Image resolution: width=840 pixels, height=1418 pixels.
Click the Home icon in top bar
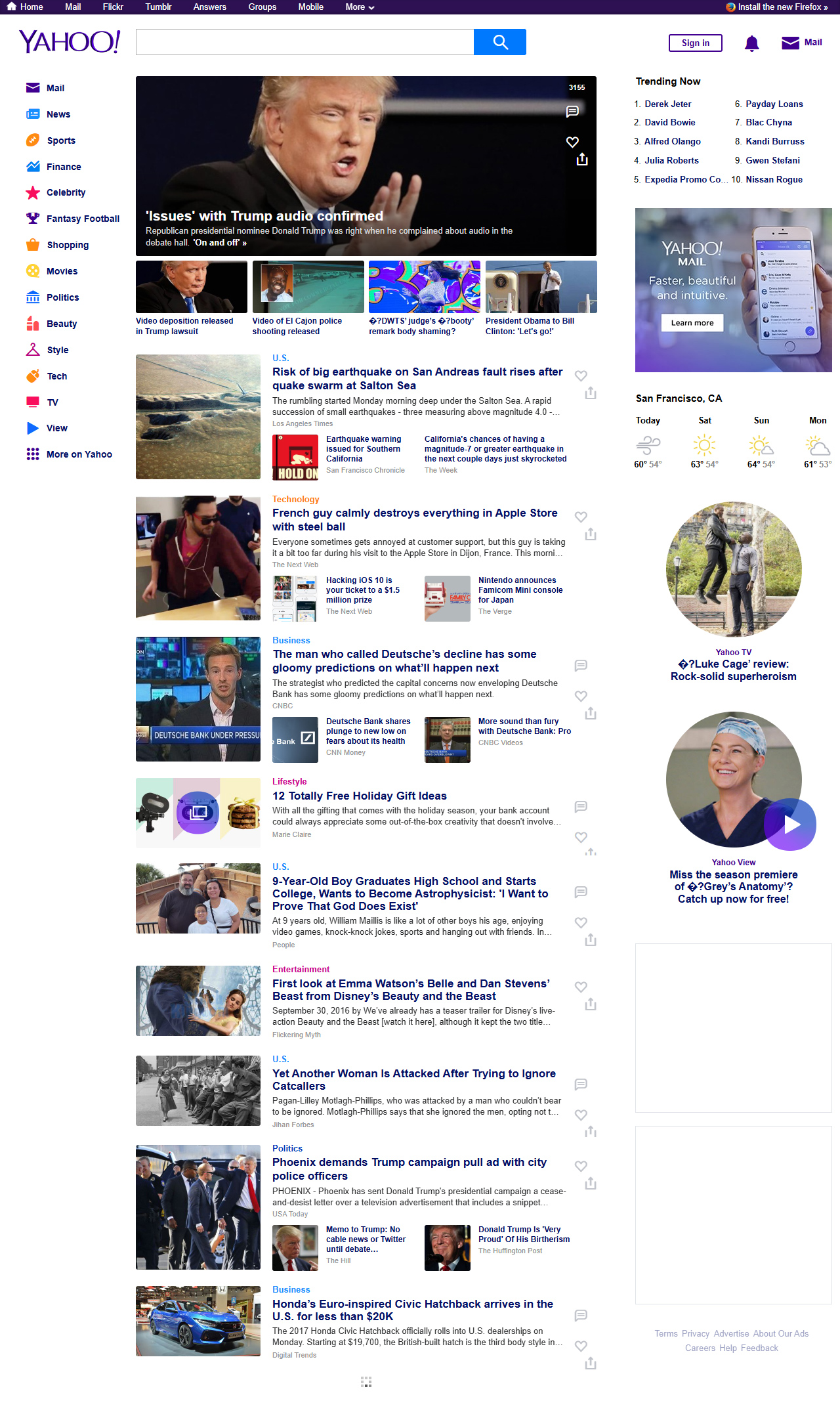[12, 7]
